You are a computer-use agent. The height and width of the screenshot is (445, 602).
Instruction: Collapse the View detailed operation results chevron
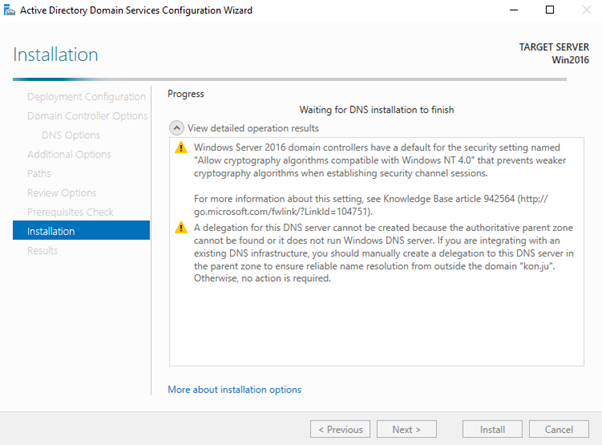(177, 128)
